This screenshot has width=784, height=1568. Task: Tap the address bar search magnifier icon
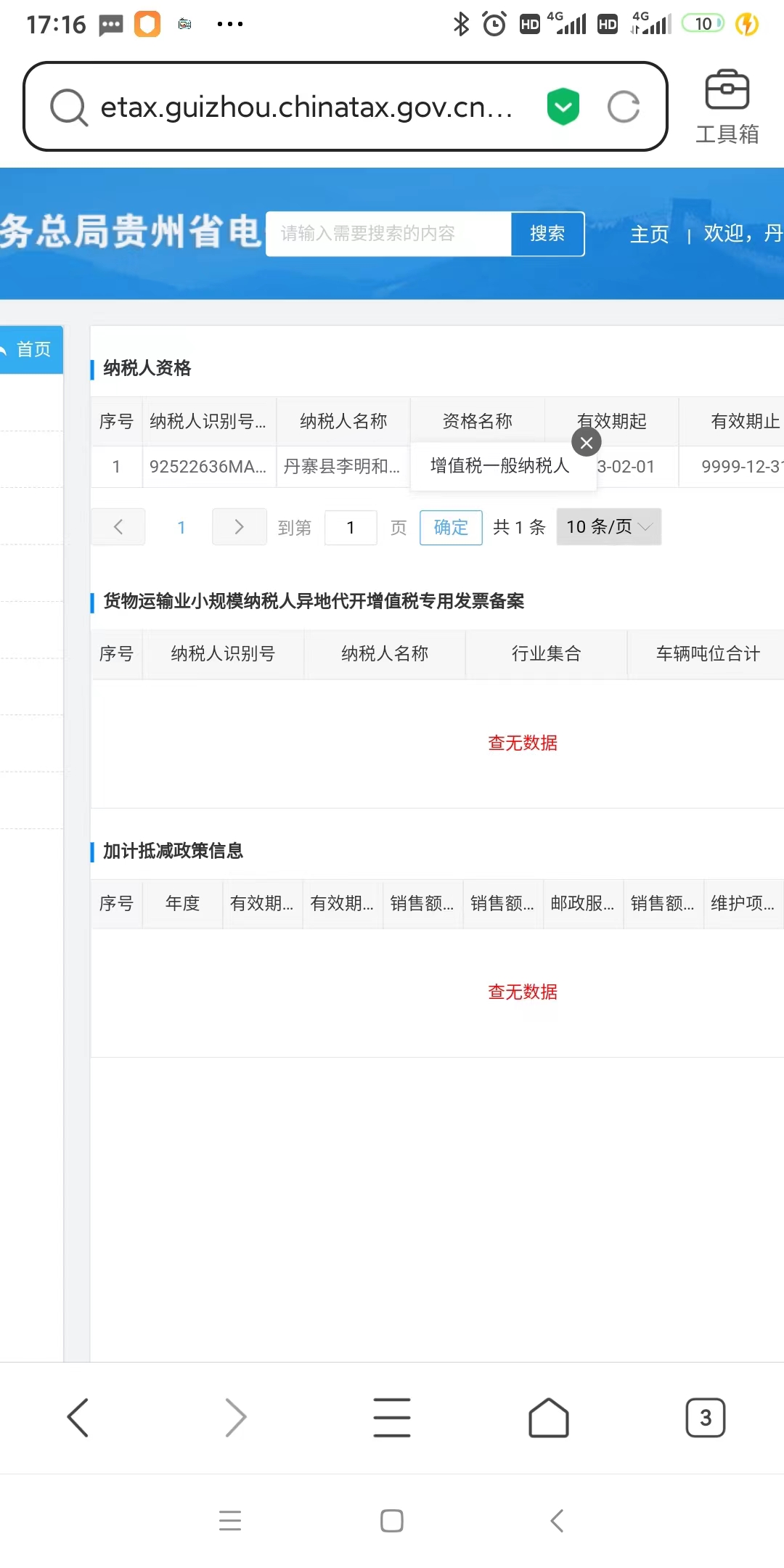click(x=69, y=107)
